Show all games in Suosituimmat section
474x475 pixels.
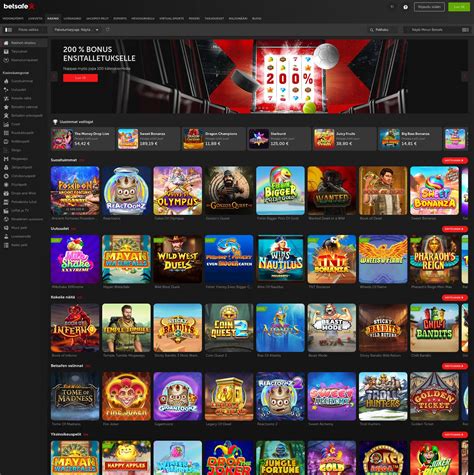(x=455, y=160)
